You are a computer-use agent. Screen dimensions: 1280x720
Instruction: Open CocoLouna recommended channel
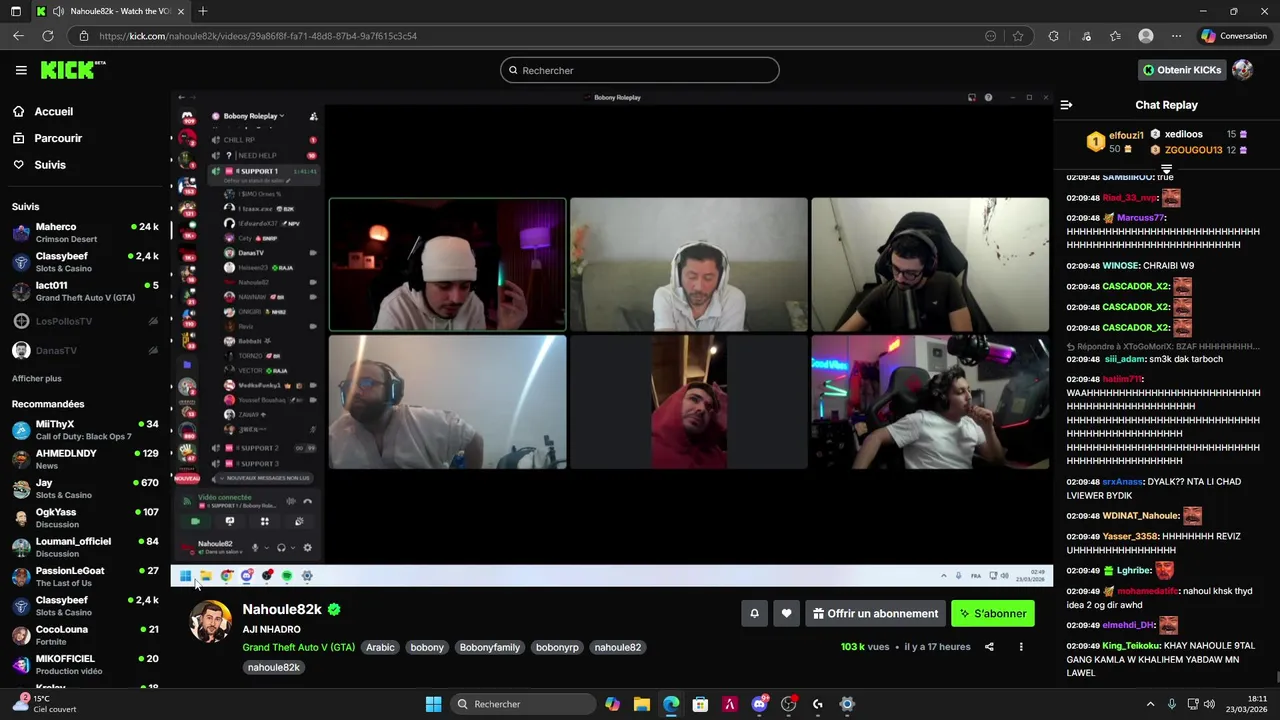[x=85, y=635]
